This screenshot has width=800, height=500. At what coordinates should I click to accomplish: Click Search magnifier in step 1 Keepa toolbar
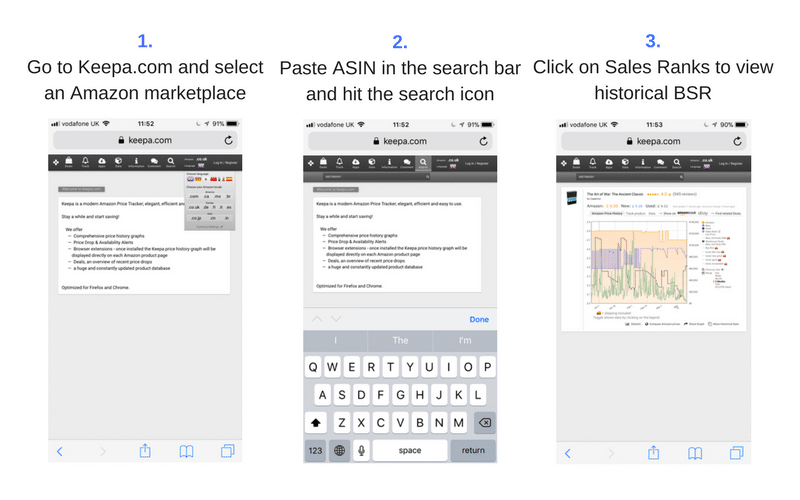click(170, 162)
